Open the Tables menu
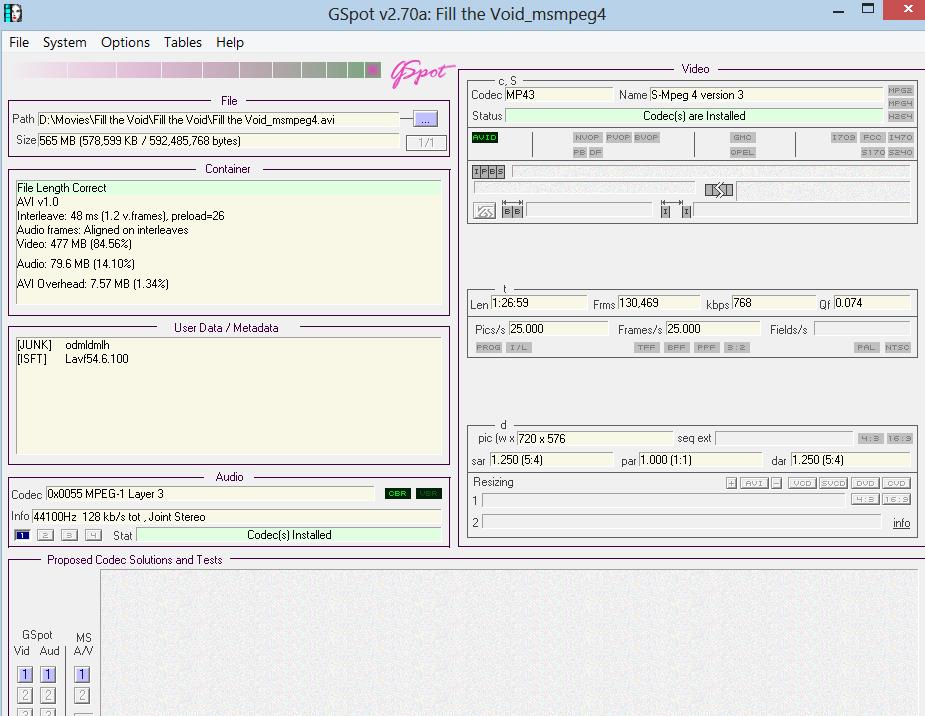 click(x=183, y=42)
